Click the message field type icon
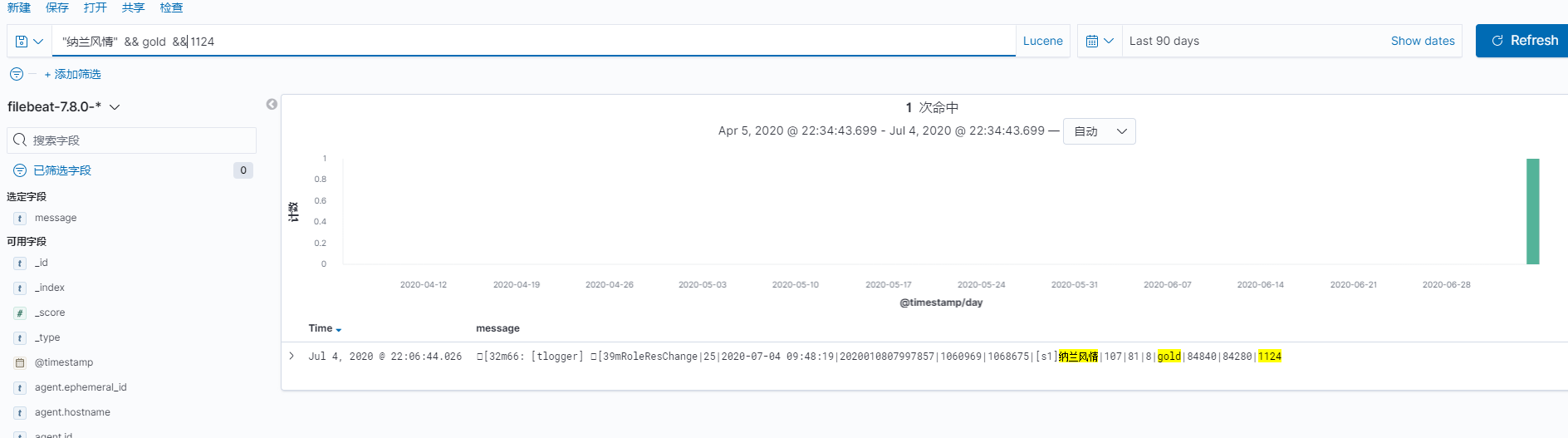The height and width of the screenshot is (438, 1568). click(x=20, y=219)
